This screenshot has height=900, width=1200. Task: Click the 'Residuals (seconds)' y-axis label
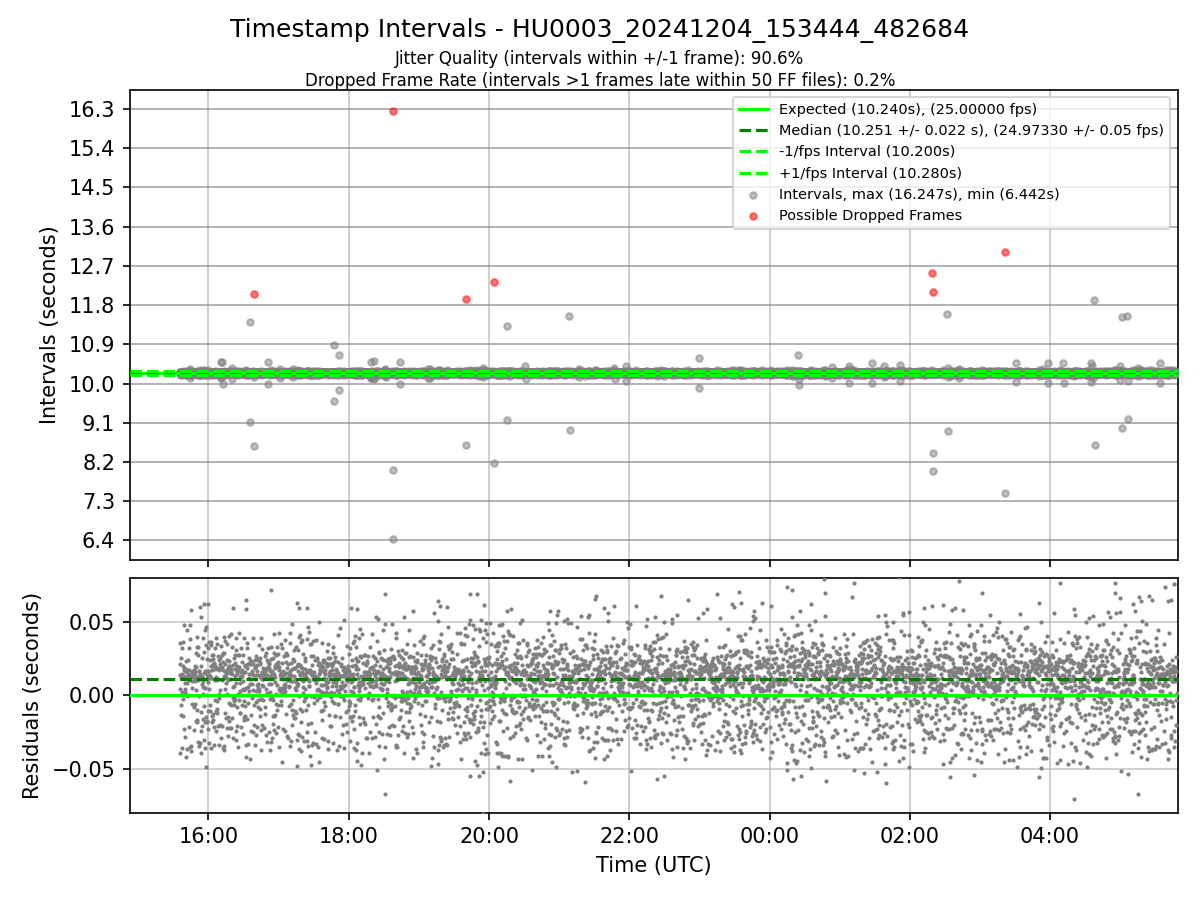click(x=31, y=696)
